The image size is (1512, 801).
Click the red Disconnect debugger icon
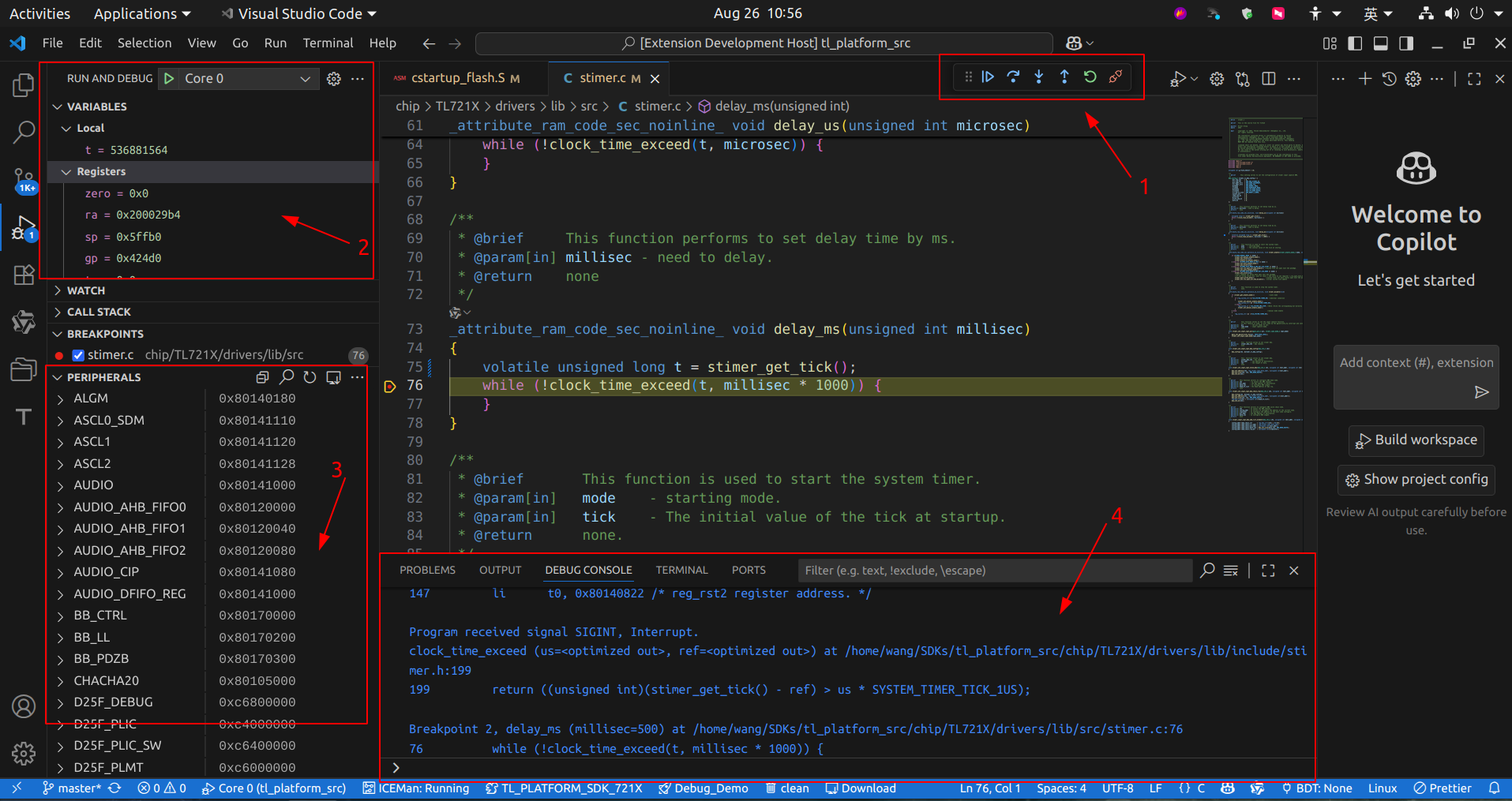(x=1116, y=77)
